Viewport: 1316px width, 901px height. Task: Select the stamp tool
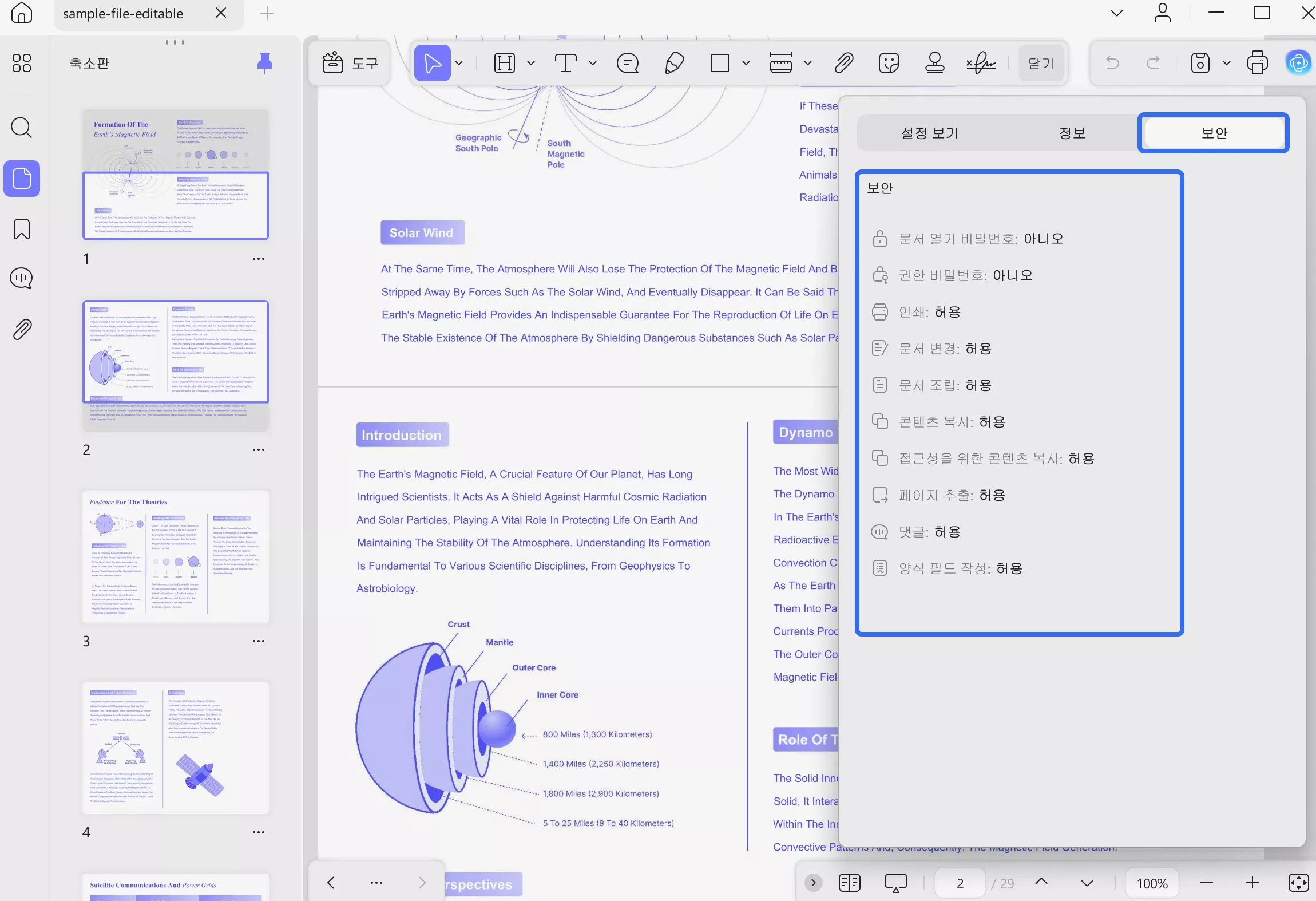(x=935, y=63)
